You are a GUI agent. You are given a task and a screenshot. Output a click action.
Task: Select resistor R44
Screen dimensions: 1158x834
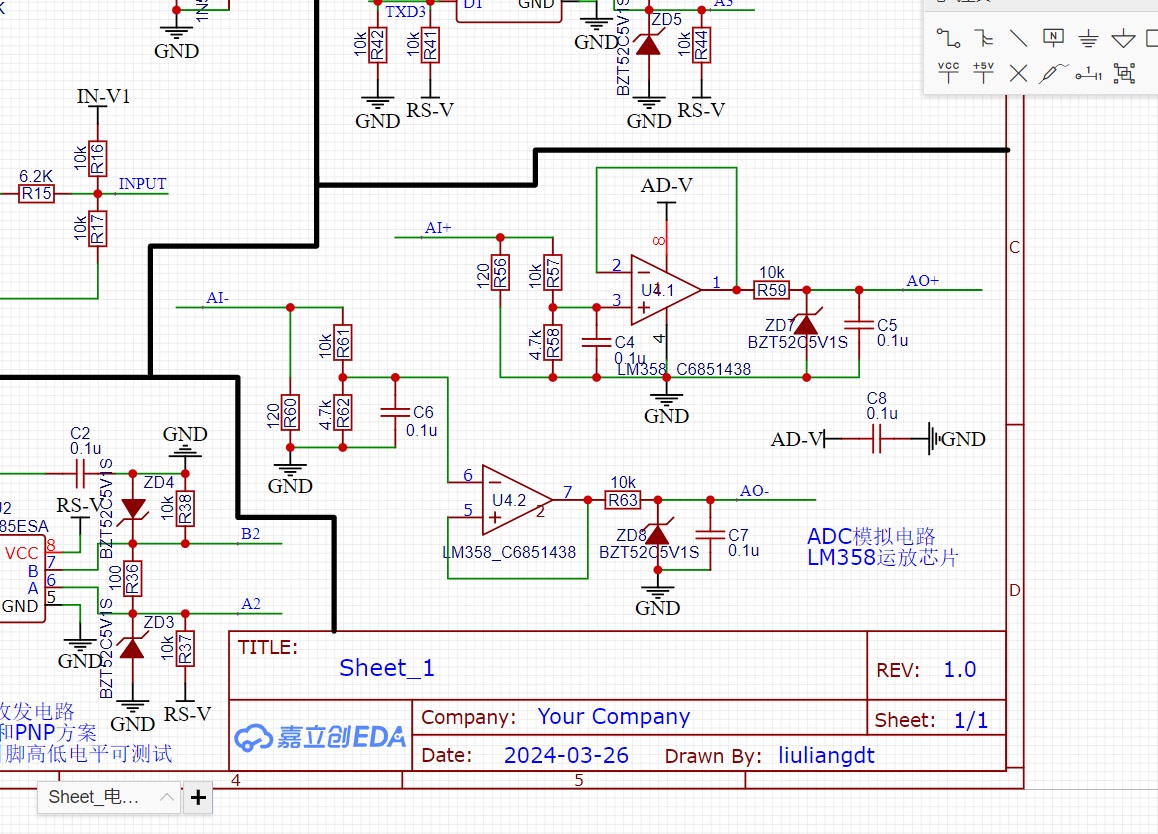701,45
